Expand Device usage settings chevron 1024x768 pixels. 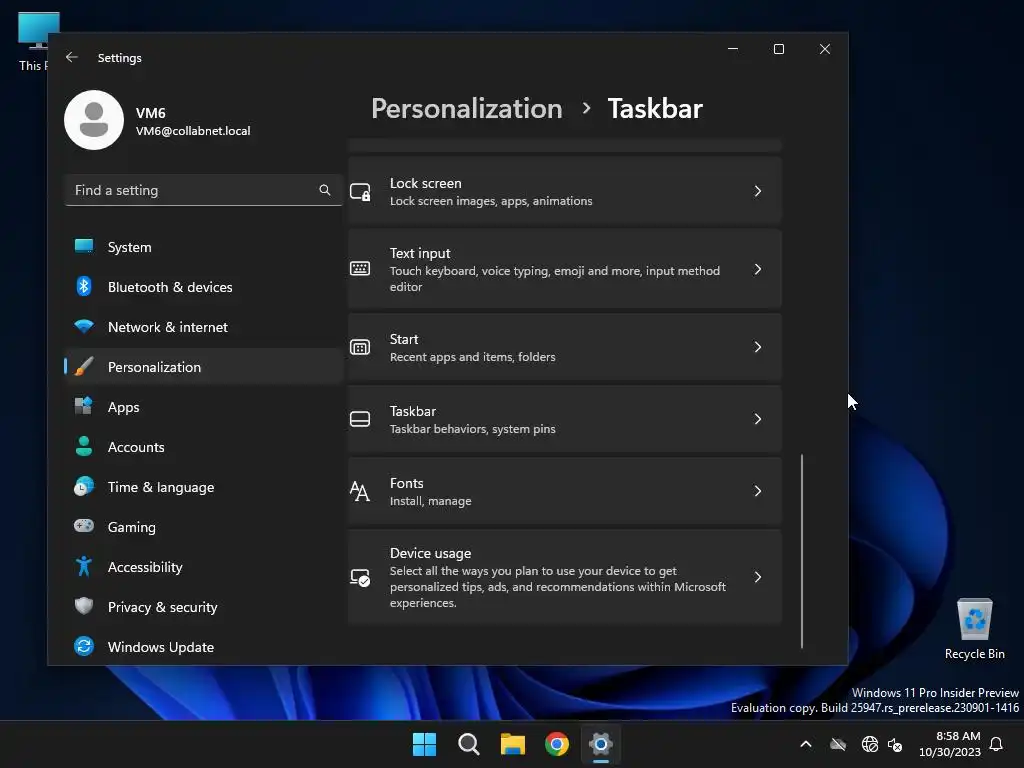point(758,577)
